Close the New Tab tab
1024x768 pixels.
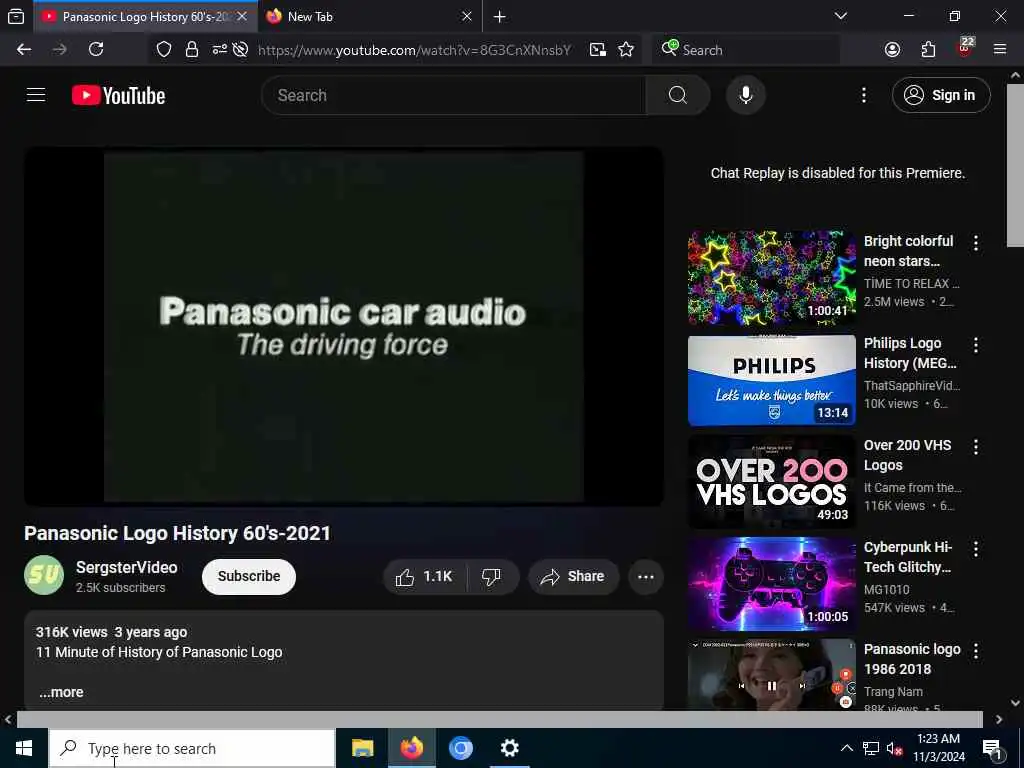coord(467,16)
